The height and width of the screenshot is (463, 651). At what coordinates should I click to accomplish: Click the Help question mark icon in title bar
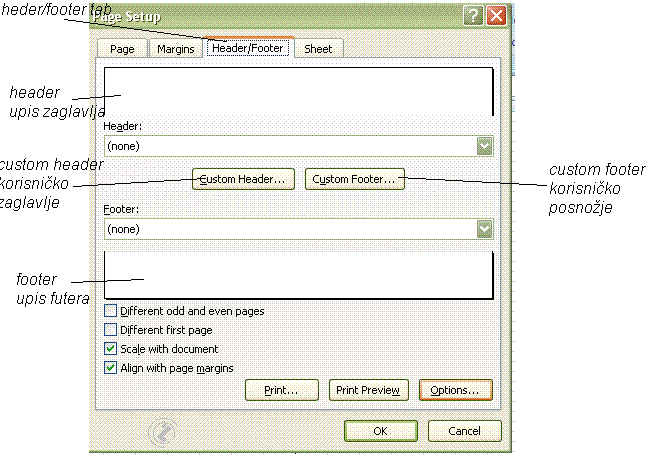[473, 17]
